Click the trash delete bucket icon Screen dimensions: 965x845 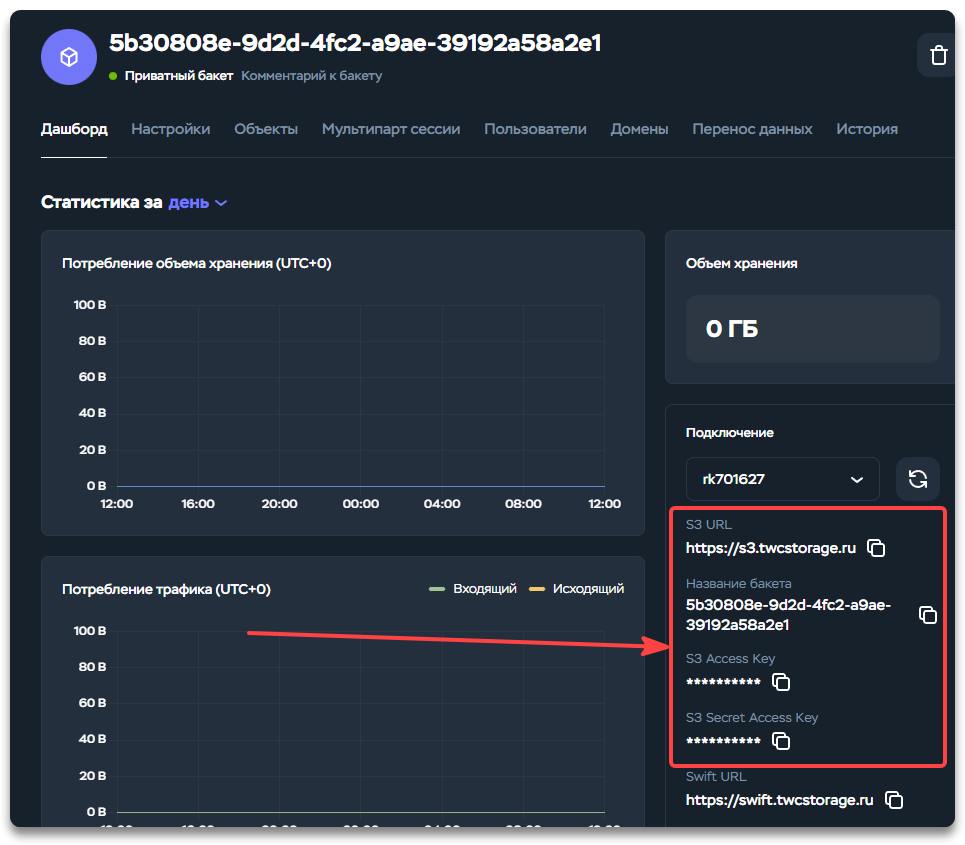point(937,55)
